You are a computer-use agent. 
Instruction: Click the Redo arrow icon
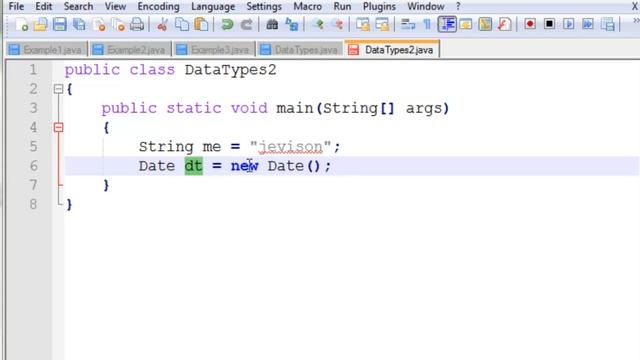point(247,25)
